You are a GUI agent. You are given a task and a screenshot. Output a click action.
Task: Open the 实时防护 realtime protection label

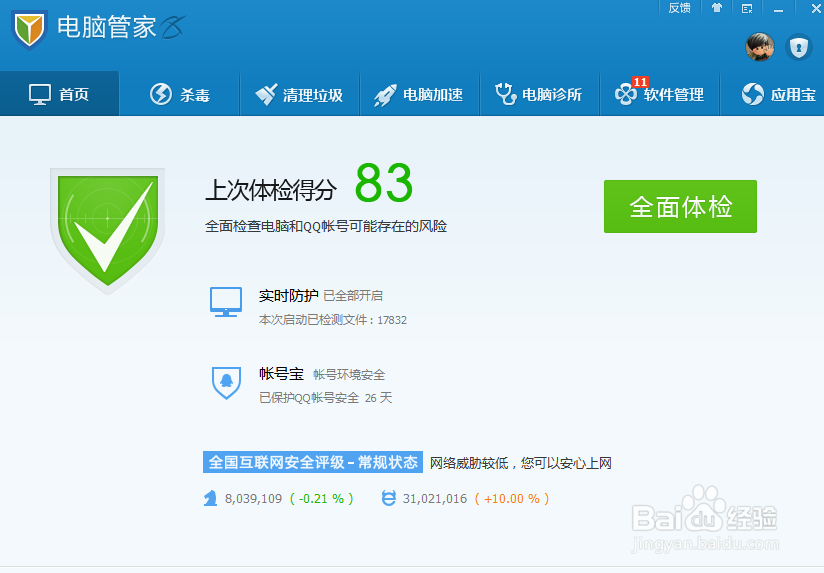click(289, 295)
